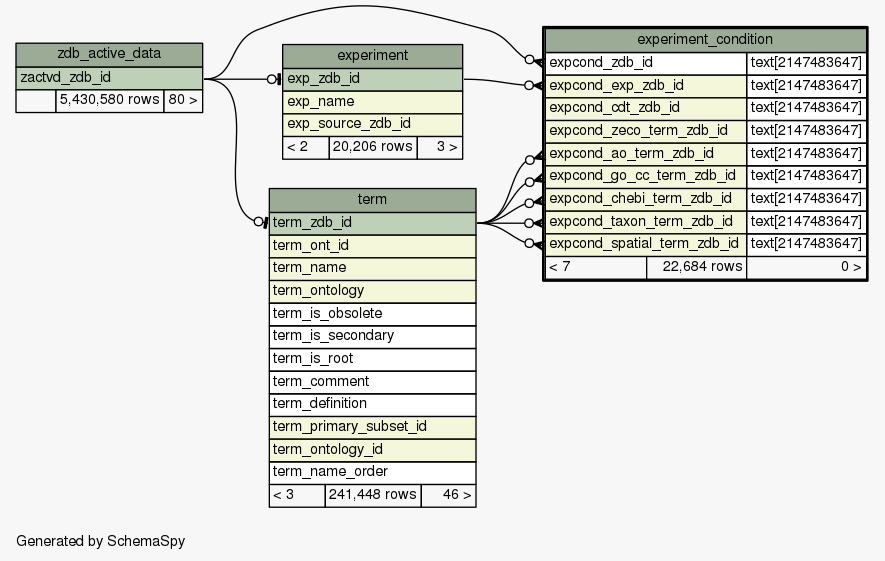Click the '3 >' children count in experiment
Image resolution: width=885 pixels, height=561 pixels.
click(x=439, y=147)
